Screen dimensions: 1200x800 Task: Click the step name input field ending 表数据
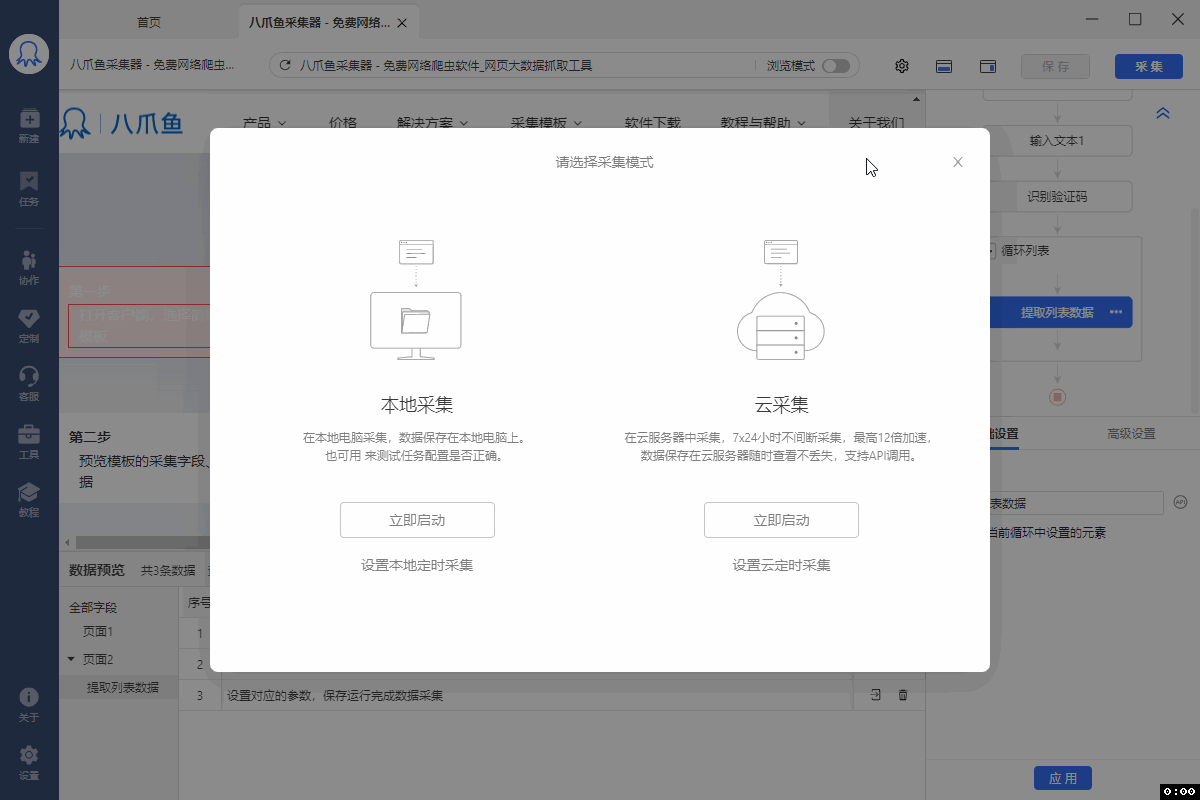(x=1076, y=503)
